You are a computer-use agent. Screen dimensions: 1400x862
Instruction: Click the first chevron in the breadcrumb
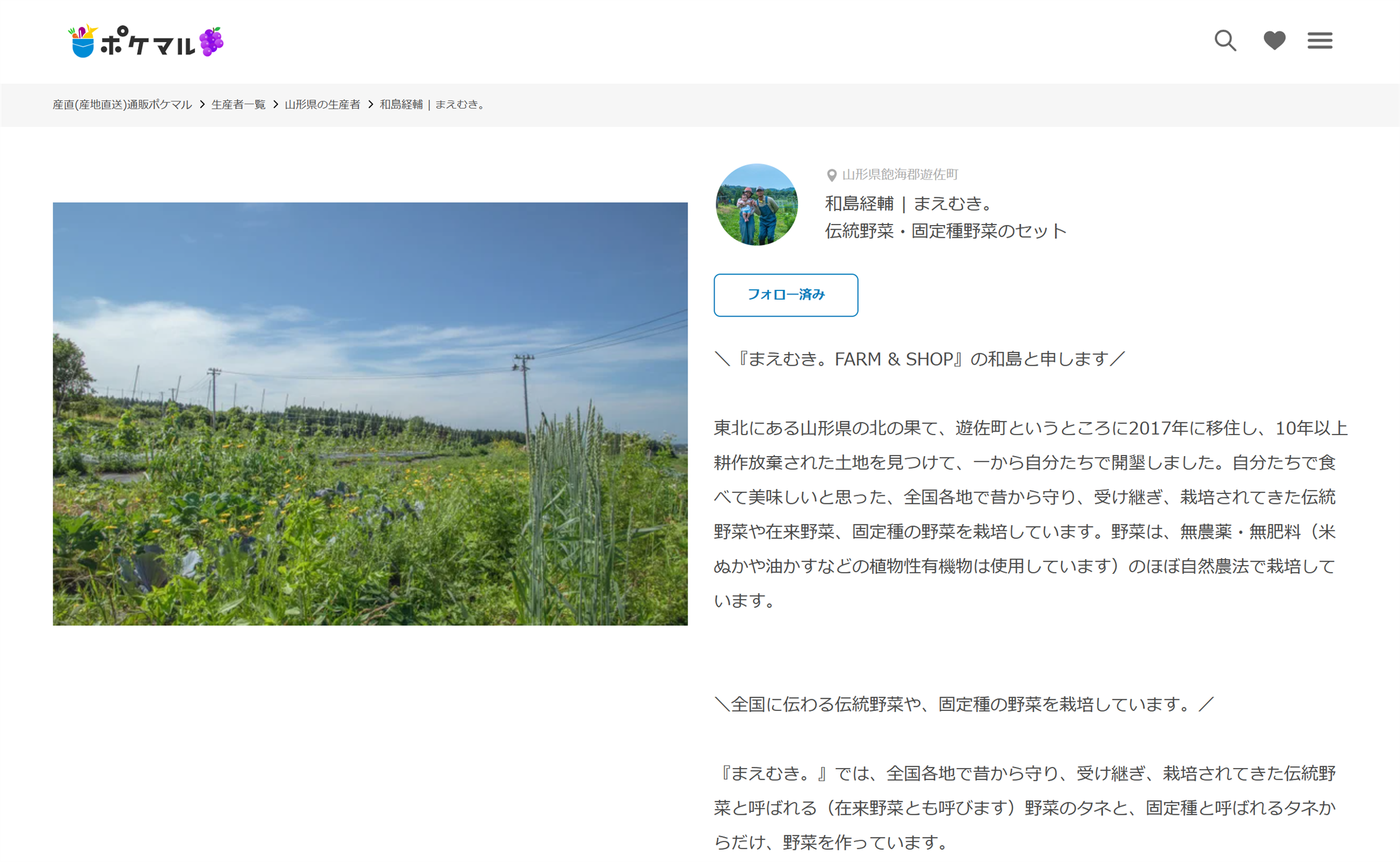[x=202, y=104]
